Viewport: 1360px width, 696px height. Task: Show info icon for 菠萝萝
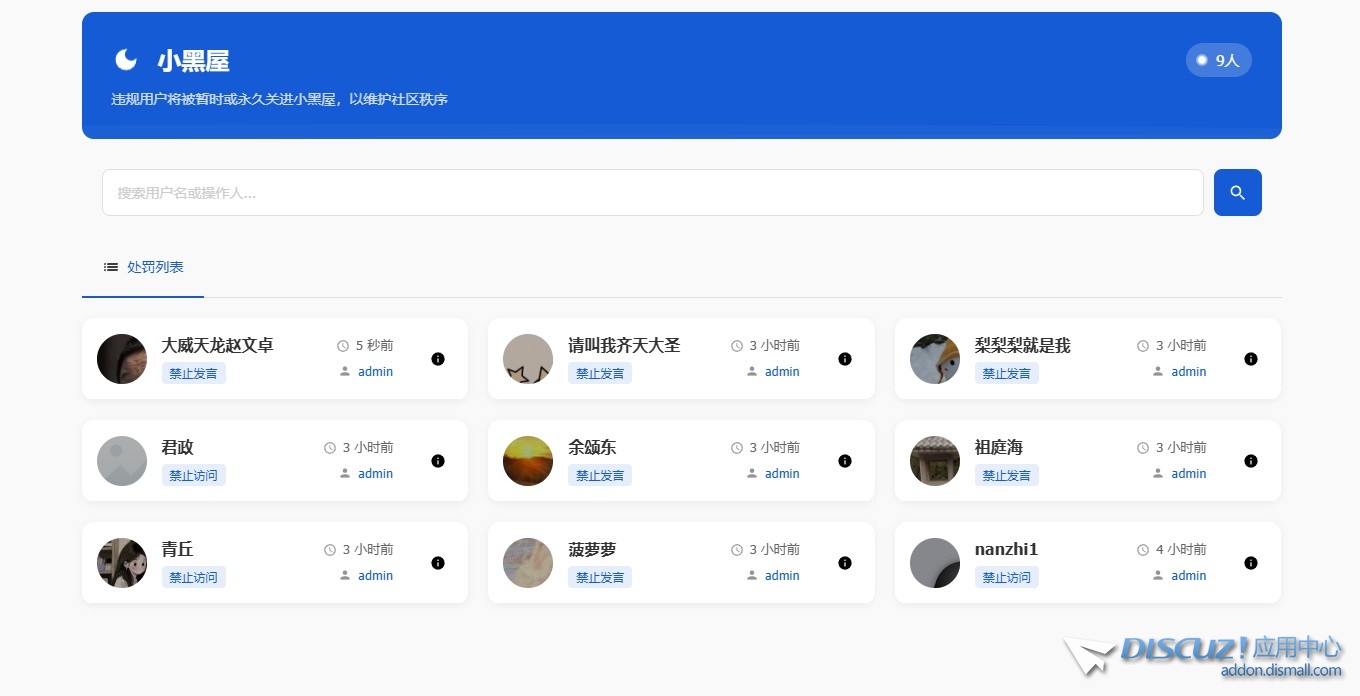(x=845, y=563)
